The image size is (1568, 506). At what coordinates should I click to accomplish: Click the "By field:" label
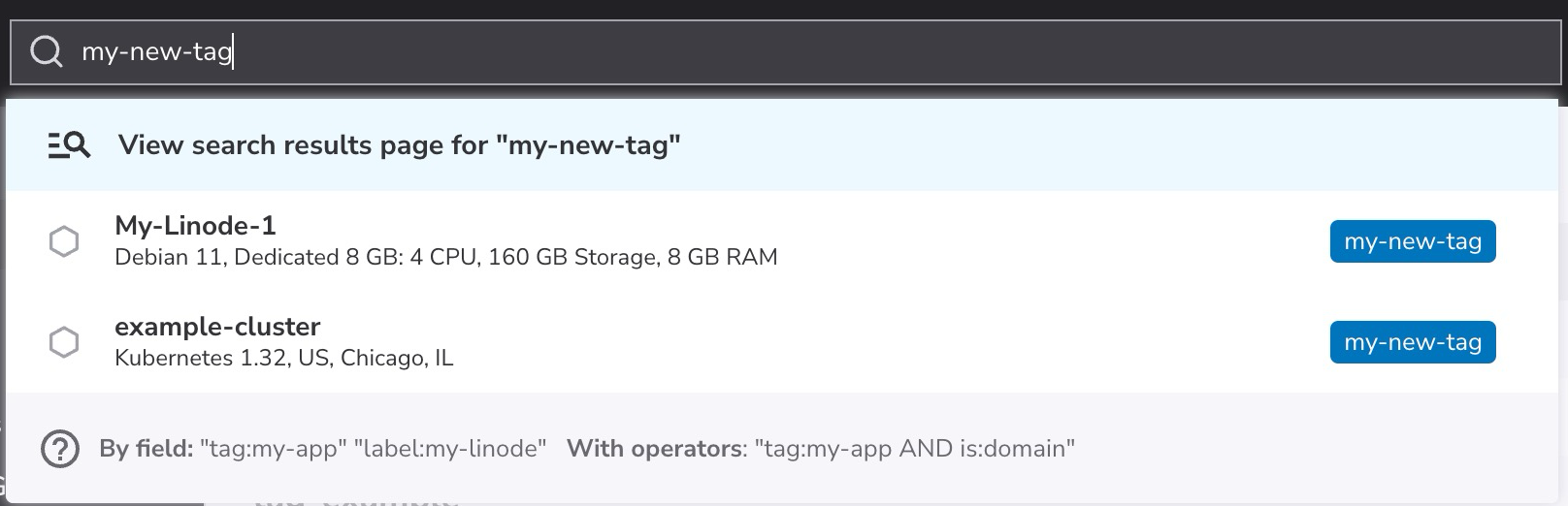coord(146,449)
